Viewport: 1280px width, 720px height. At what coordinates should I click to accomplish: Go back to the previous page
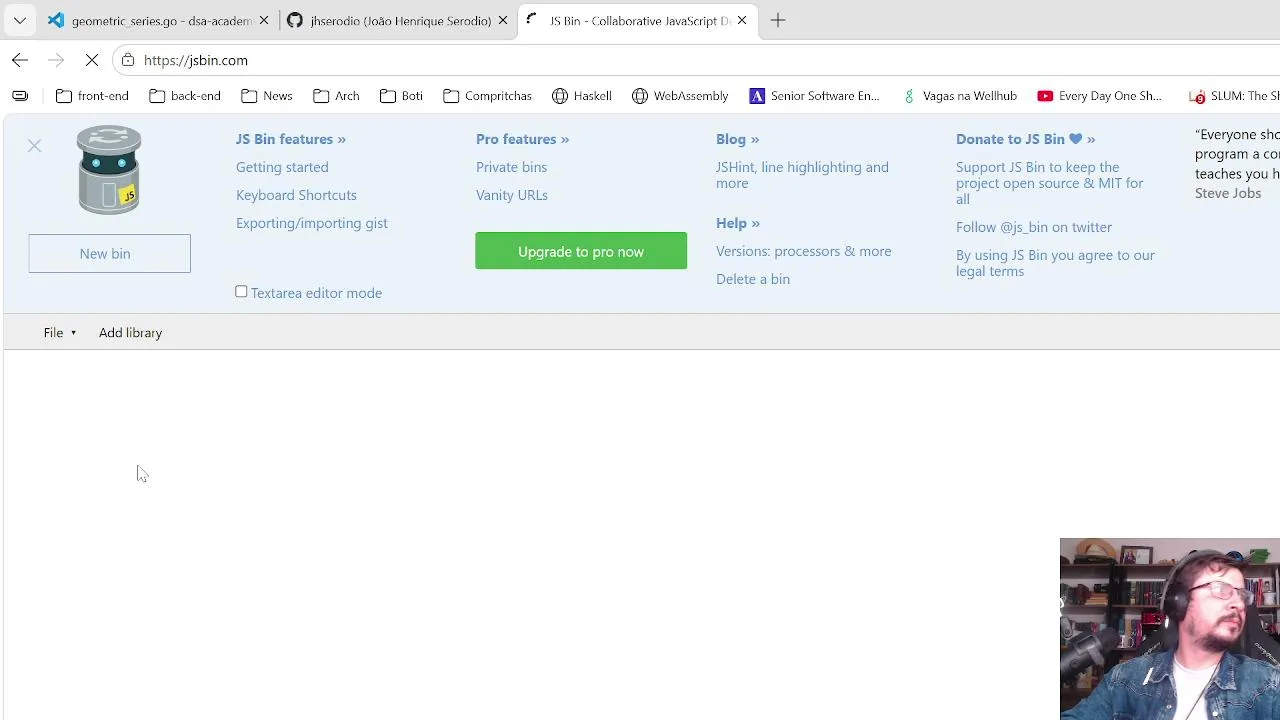click(x=20, y=60)
